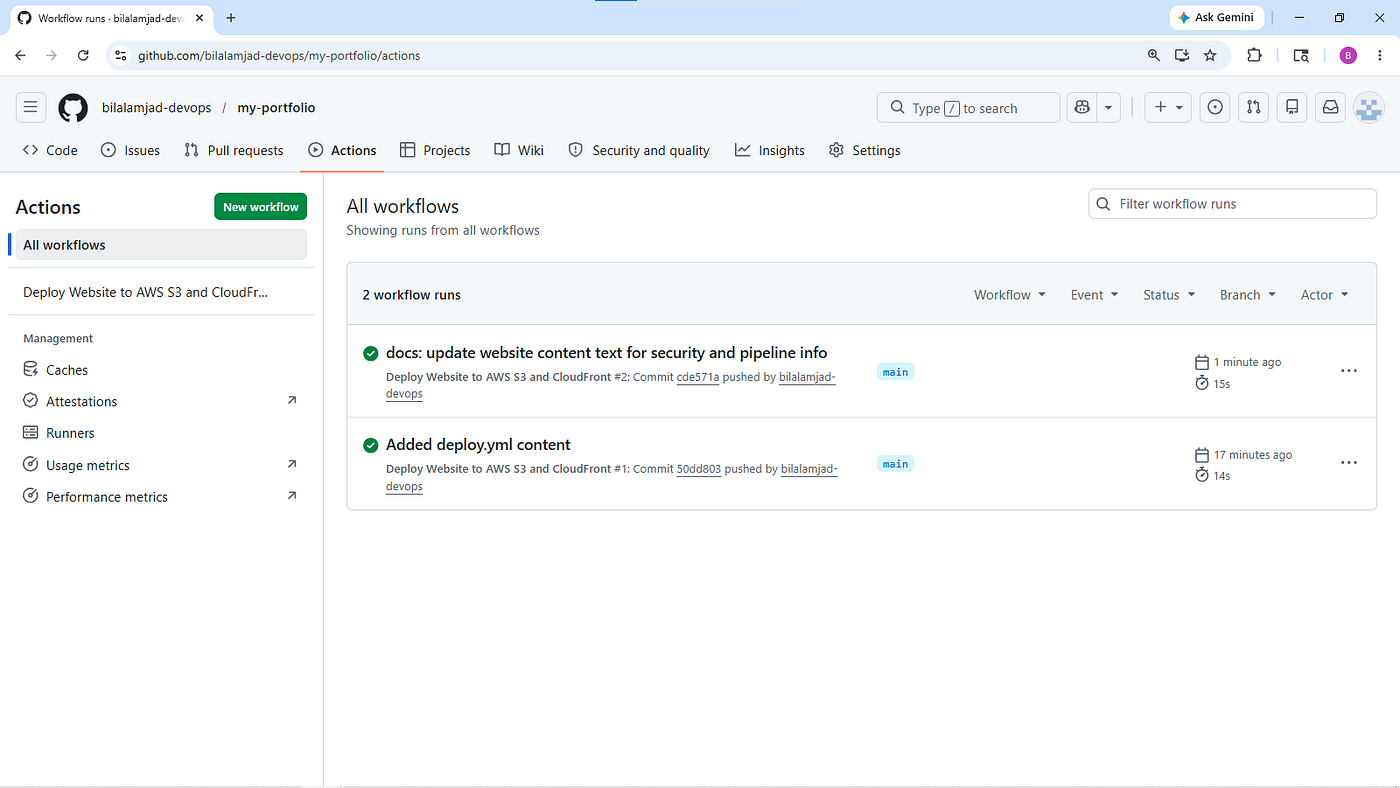
Task: Open the Event filter dropdown
Action: [x=1094, y=295]
